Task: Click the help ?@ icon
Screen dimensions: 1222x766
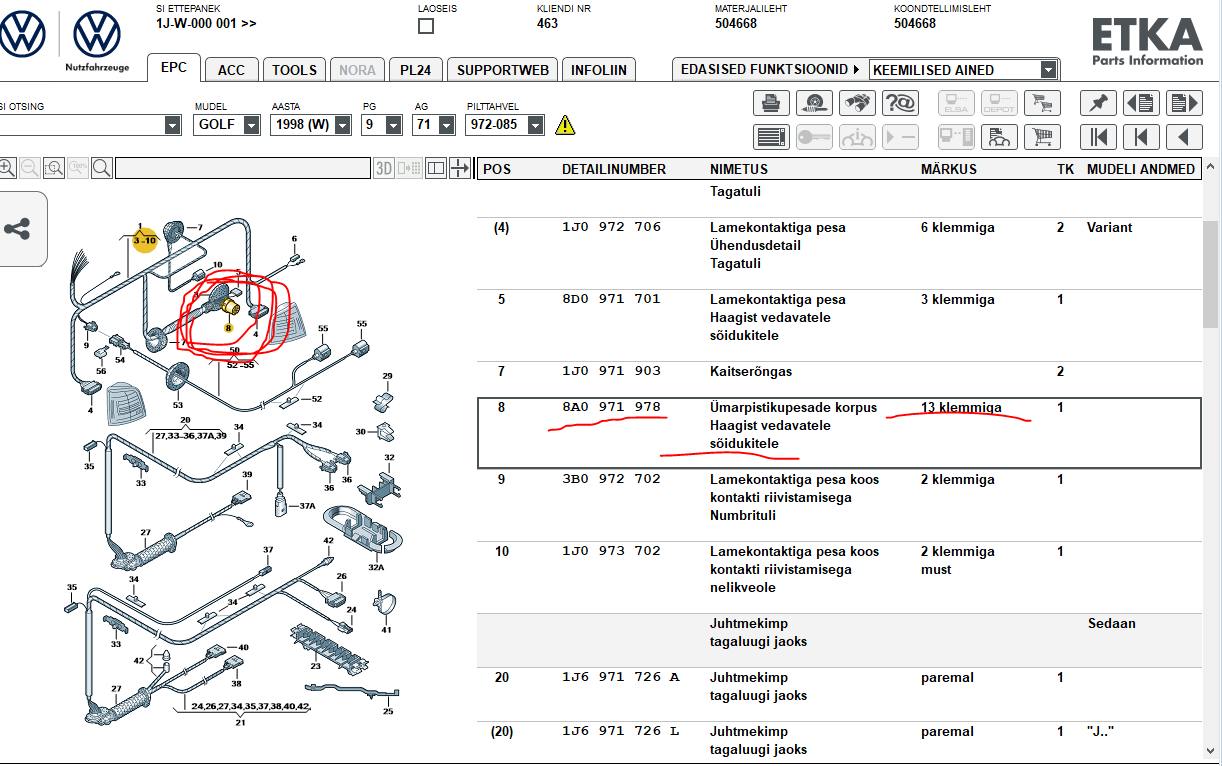Action: [901, 103]
